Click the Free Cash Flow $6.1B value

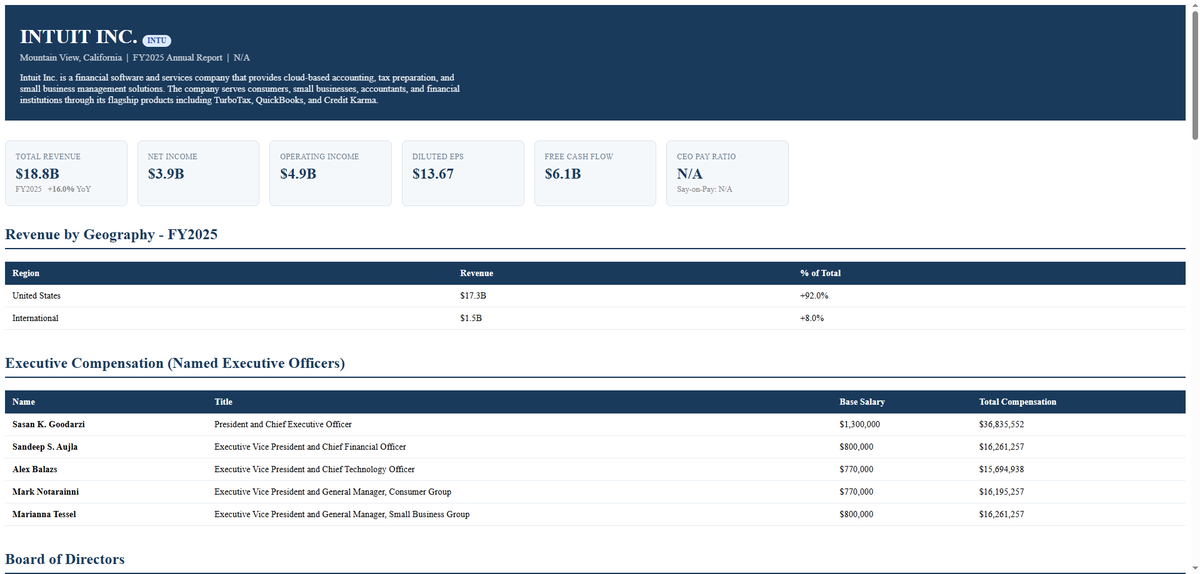point(563,174)
